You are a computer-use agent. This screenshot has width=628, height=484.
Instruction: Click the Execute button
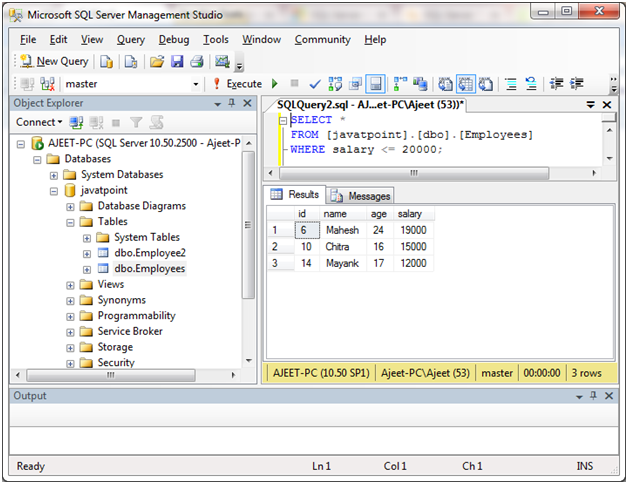click(x=238, y=84)
